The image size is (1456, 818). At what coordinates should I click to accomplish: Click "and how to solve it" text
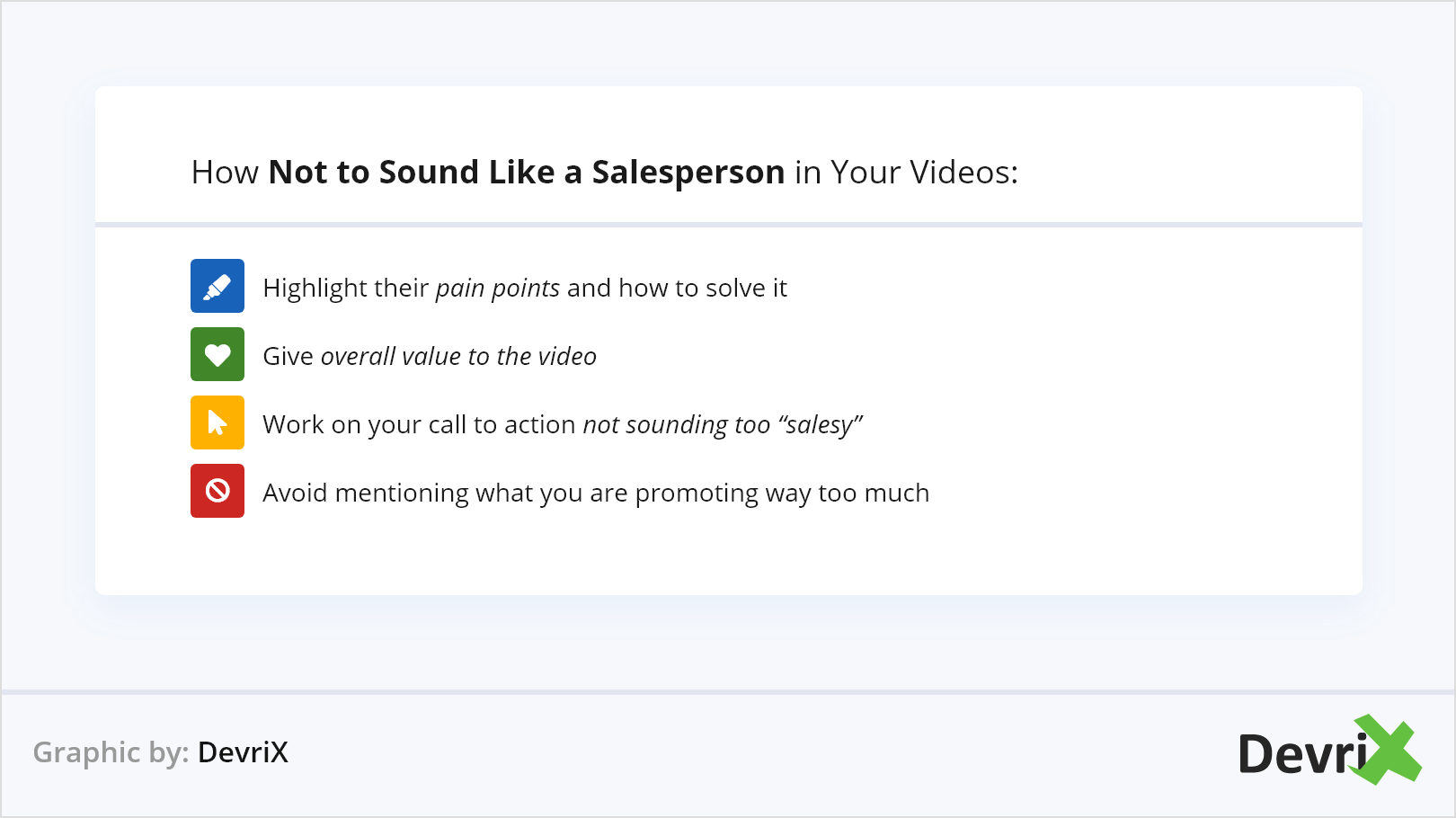pyautogui.click(x=677, y=288)
